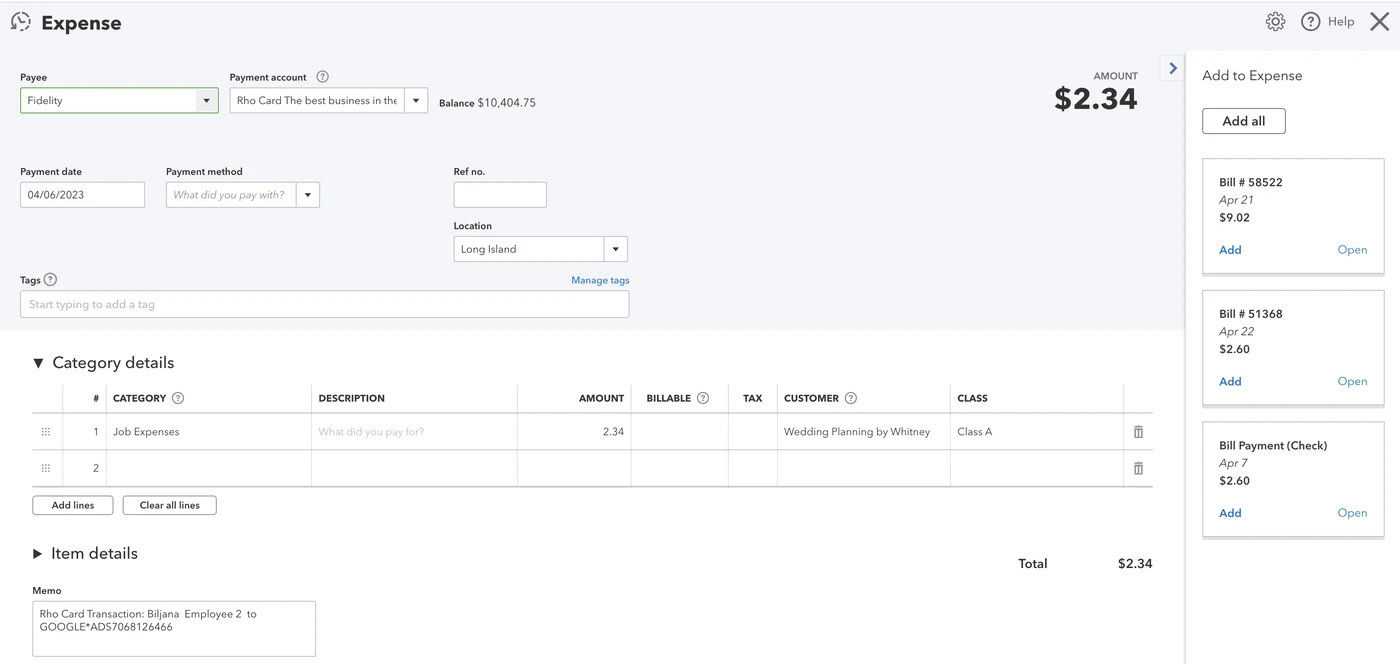1400x664 pixels.
Task: Delete category line 2 with trash icon
Action: click(x=1138, y=468)
